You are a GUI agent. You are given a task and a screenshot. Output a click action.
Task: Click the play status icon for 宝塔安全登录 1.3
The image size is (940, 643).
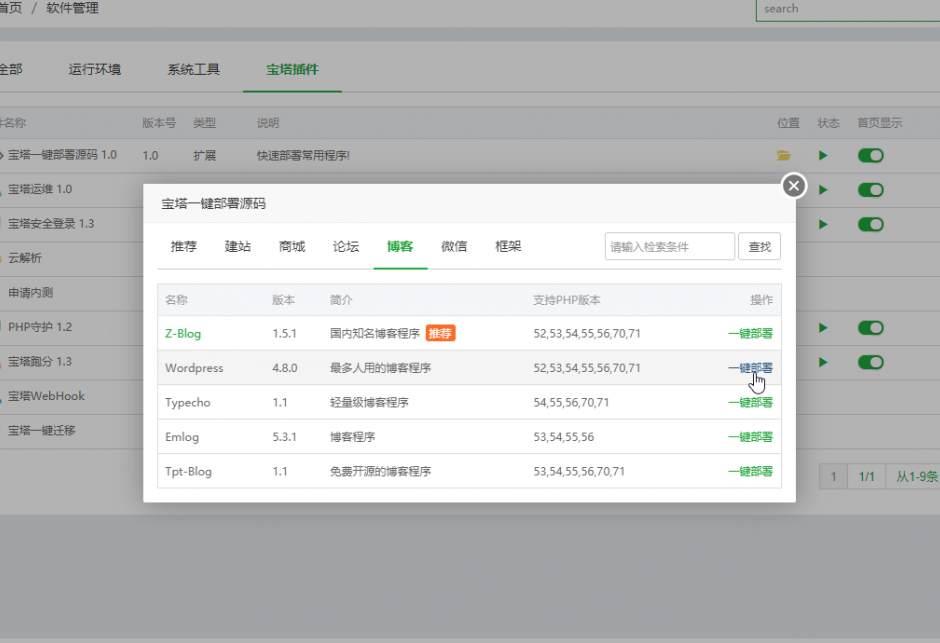point(823,225)
